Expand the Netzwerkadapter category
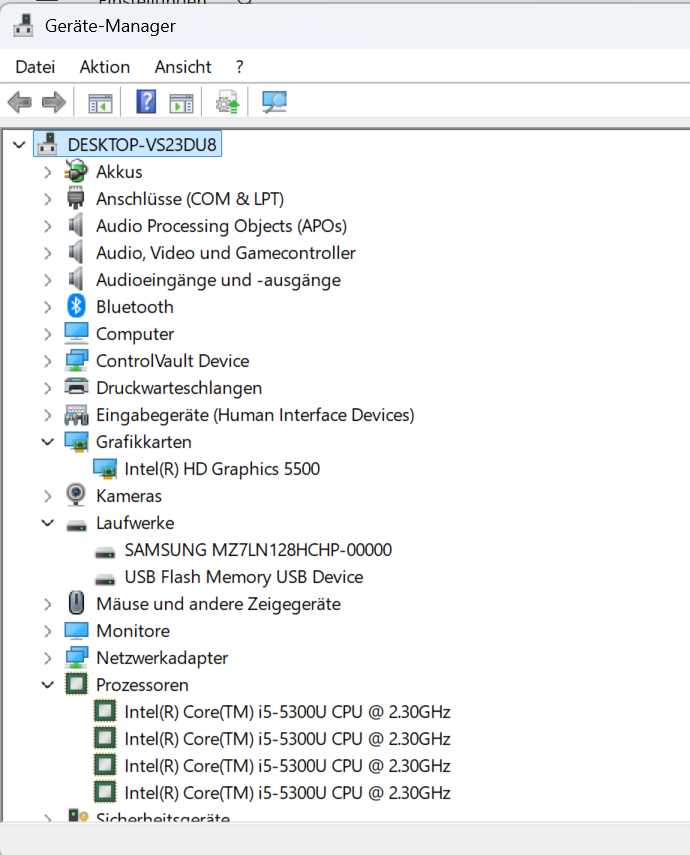Viewport: 690px width, 855px height. coord(47,658)
